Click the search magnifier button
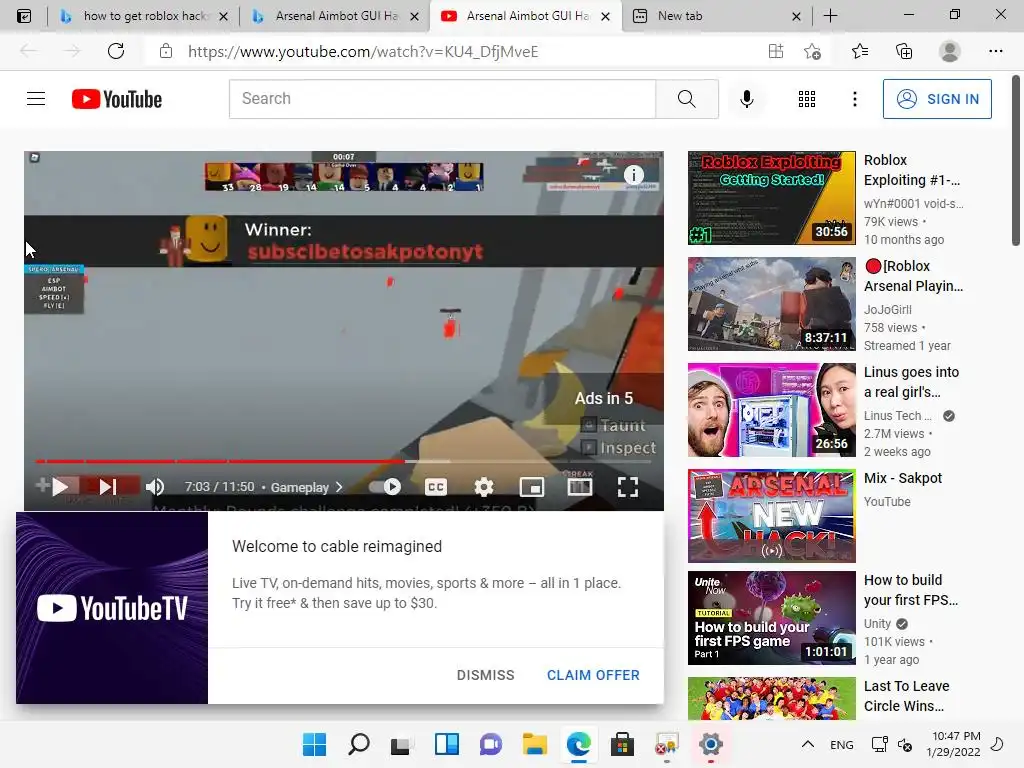The height and width of the screenshot is (768, 1024). coord(686,99)
